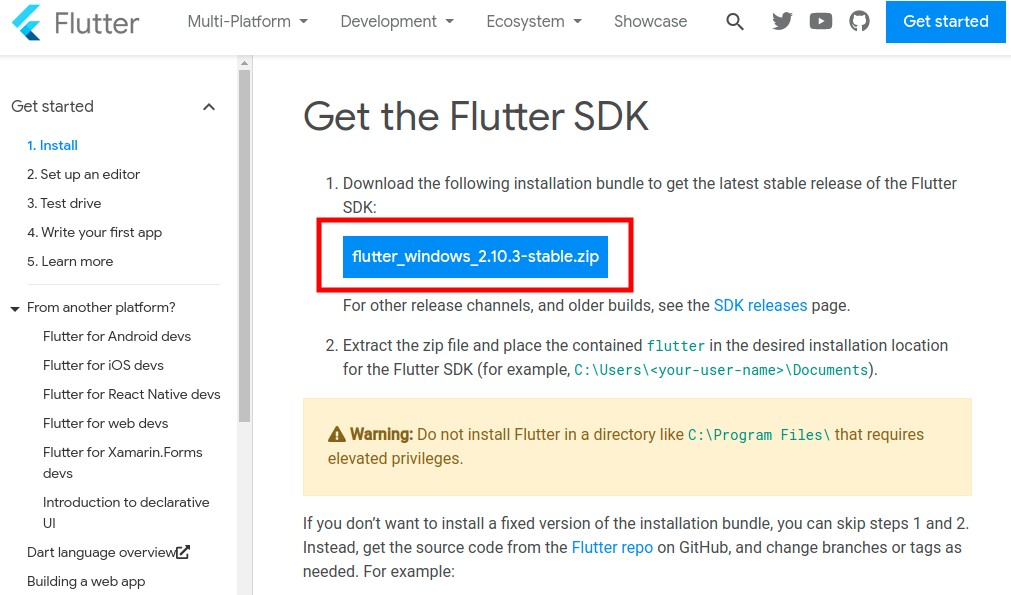This screenshot has width=1011, height=595.
Task: Open the Showcase page
Action: coord(650,21)
